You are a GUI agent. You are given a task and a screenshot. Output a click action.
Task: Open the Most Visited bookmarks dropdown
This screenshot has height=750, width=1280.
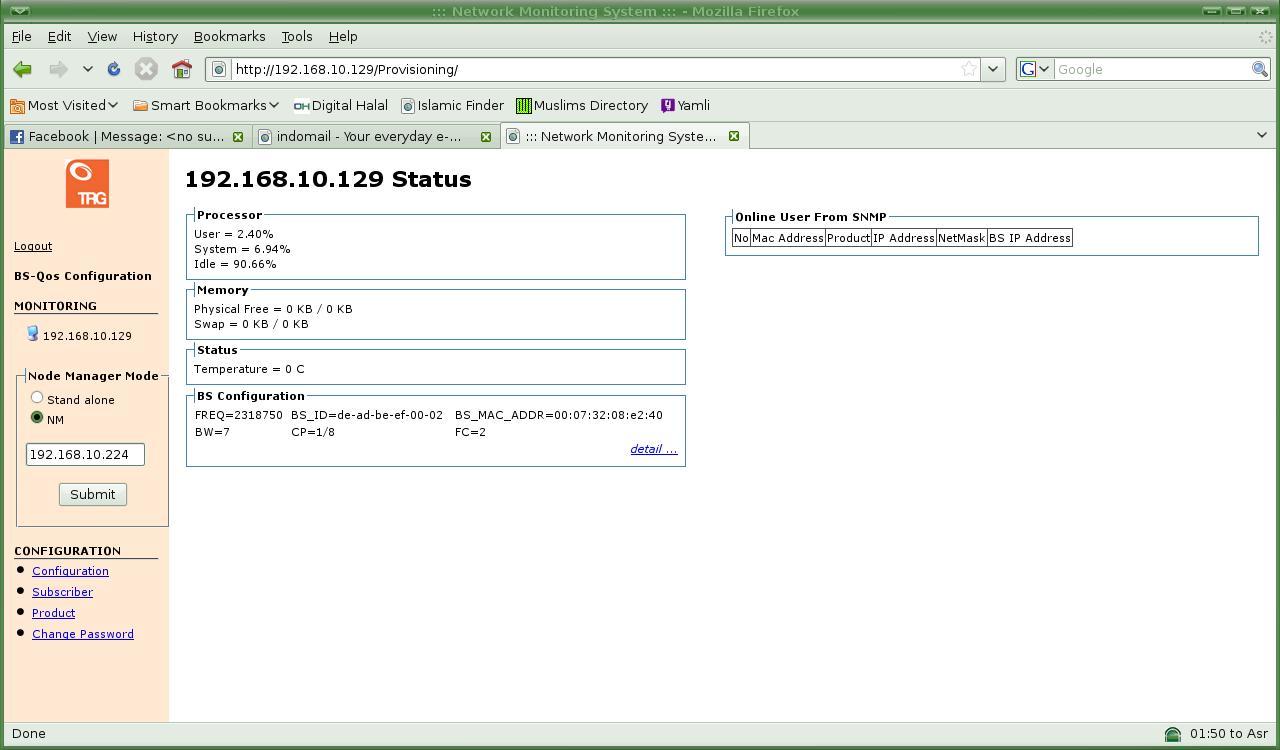pyautogui.click(x=65, y=105)
